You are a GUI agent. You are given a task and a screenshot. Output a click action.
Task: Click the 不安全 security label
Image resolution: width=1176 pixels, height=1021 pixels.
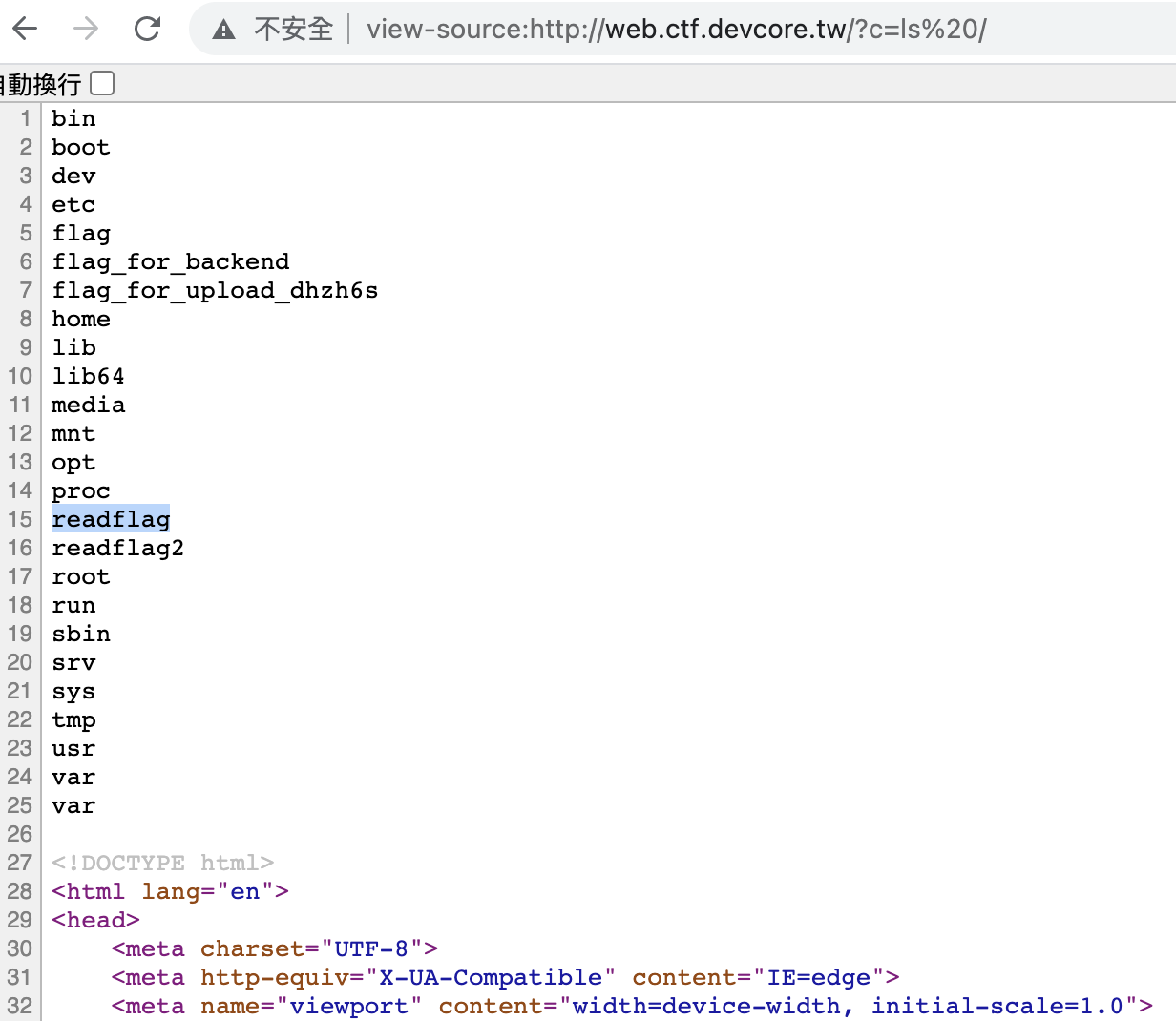[293, 30]
